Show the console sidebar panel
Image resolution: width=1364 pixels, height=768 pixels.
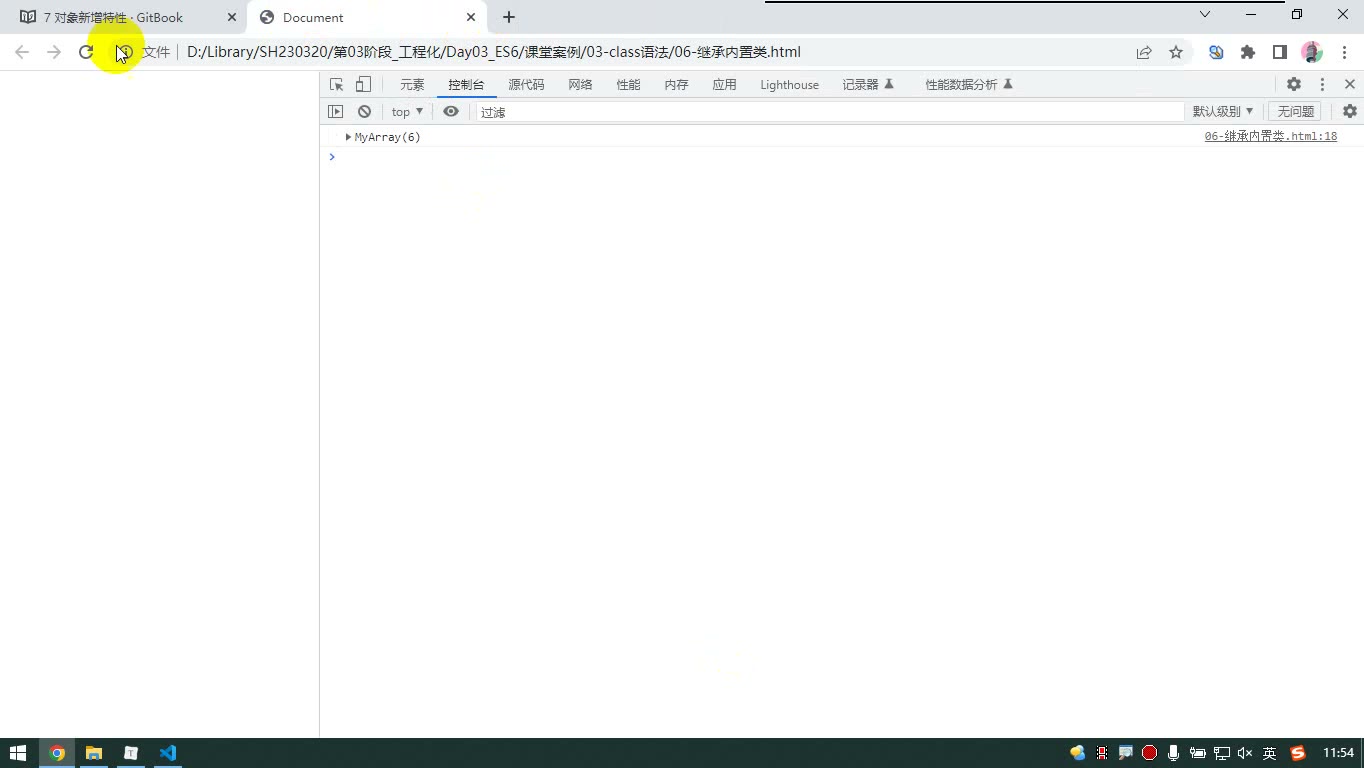coord(336,112)
